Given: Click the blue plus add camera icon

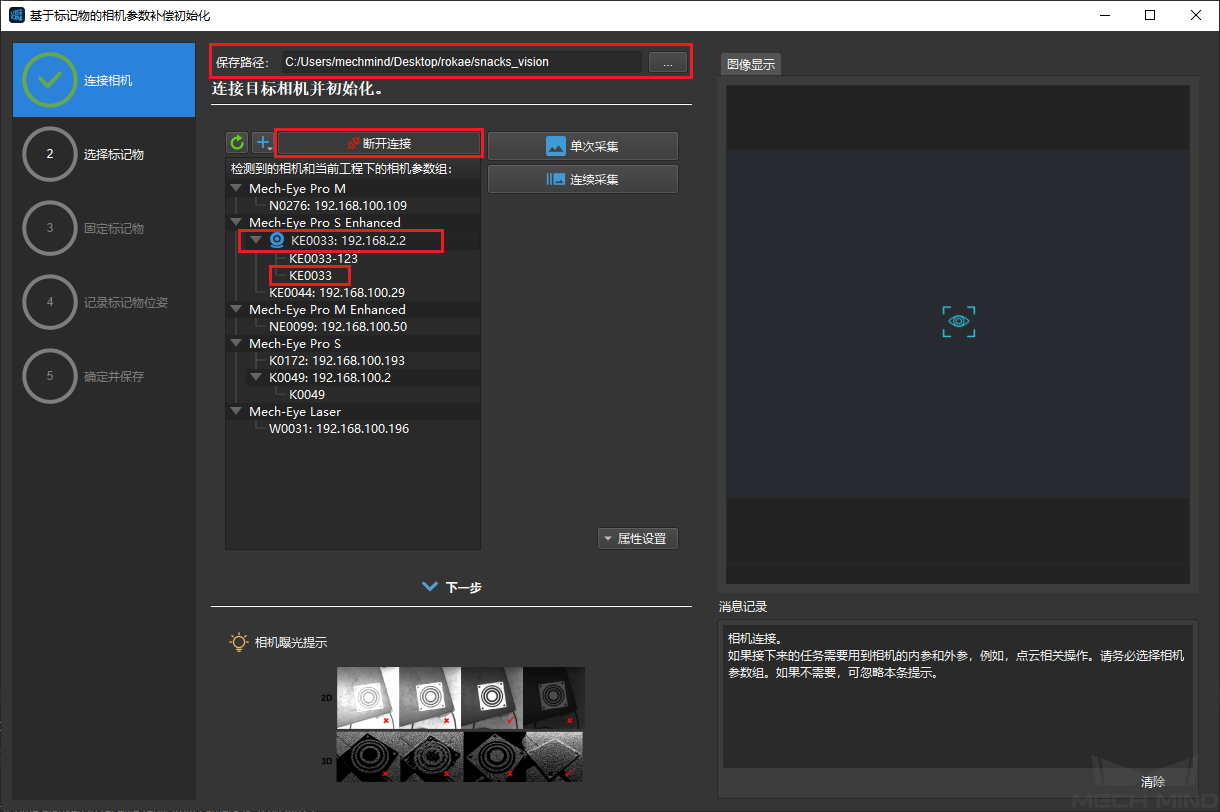Looking at the screenshot, I should [x=263, y=143].
